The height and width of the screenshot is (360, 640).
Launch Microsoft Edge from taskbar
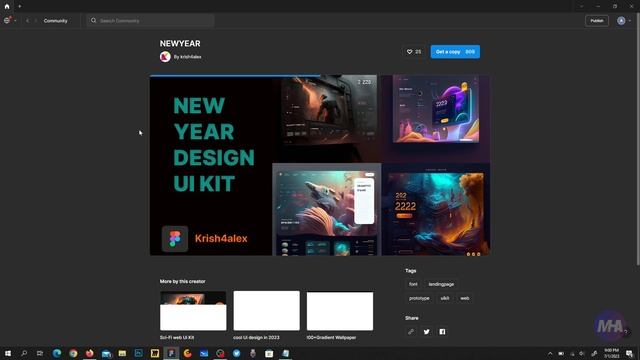coord(57,353)
